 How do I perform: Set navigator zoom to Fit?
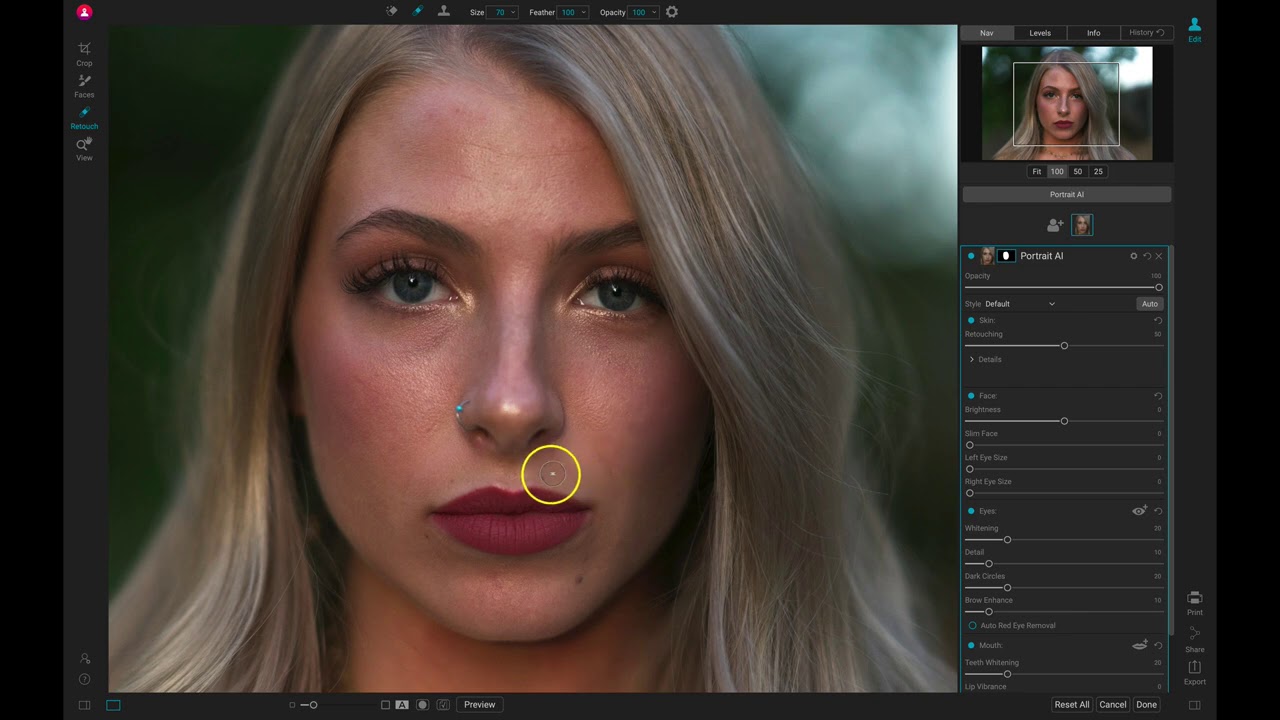tap(1036, 171)
